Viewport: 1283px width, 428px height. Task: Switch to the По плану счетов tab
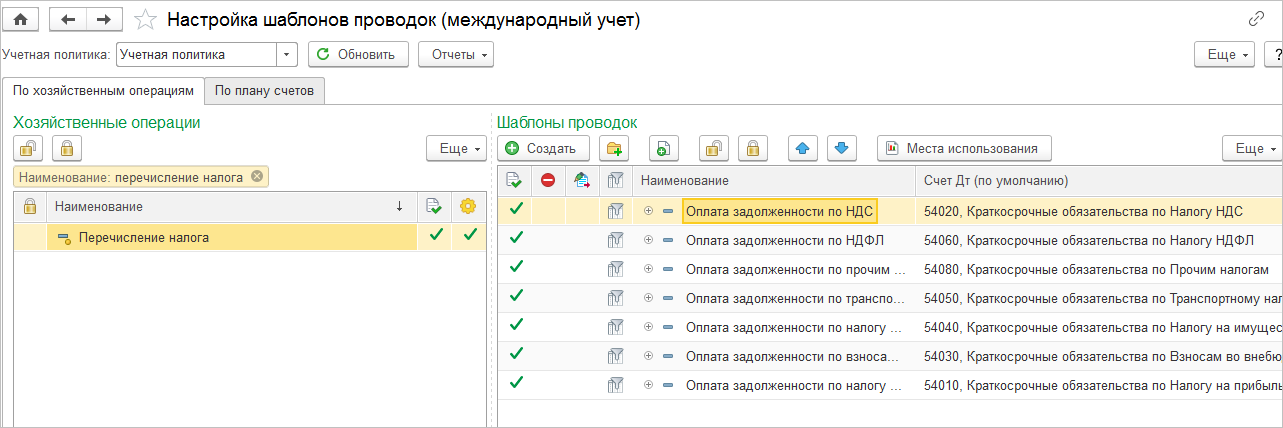click(x=265, y=90)
